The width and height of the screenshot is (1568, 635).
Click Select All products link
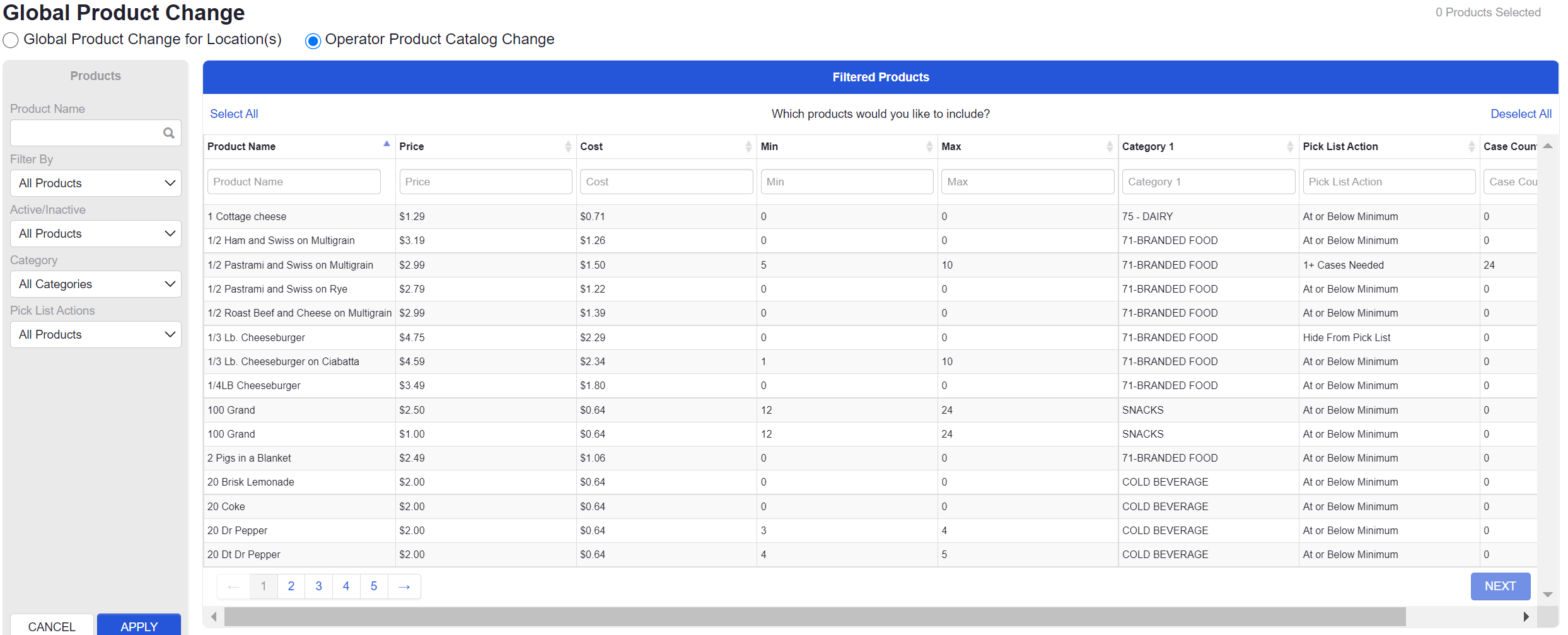tap(234, 114)
